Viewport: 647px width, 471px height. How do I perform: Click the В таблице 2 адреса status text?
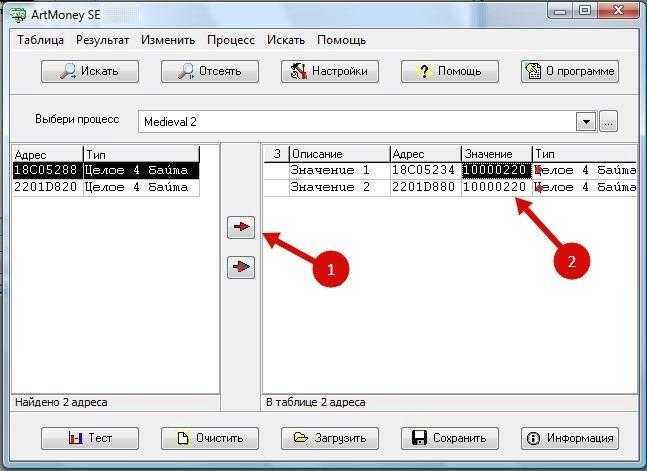tap(316, 402)
